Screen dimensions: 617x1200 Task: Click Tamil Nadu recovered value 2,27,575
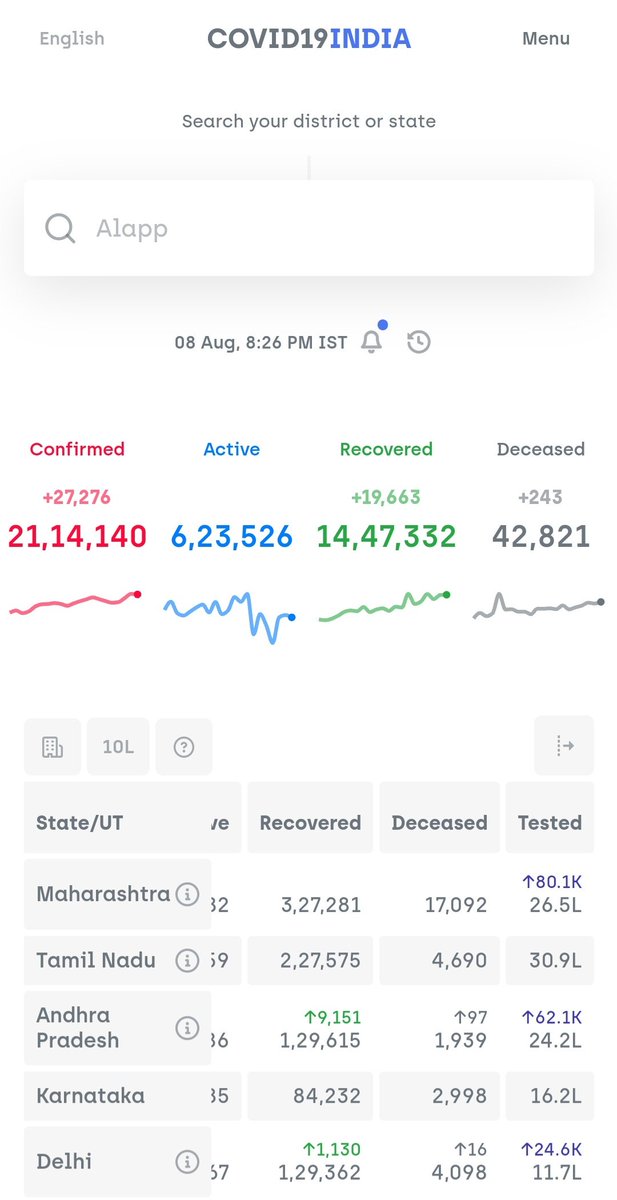(x=321, y=961)
